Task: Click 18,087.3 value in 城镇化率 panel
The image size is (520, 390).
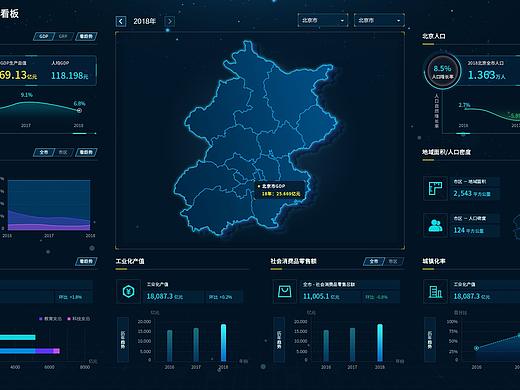Action: click(x=472, y=296)
